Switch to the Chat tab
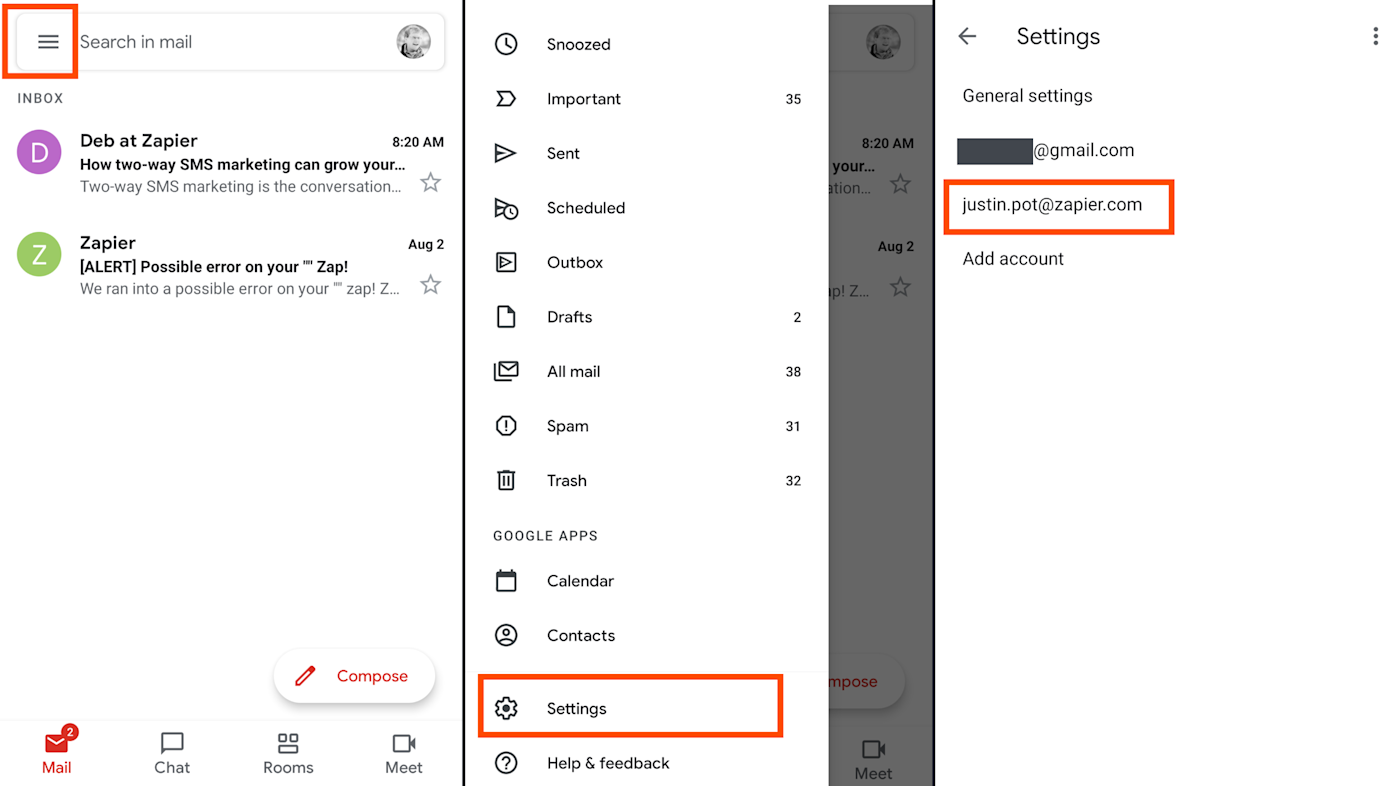This screenshot has width=1400, height=786. pyautogui.click(x=172, y=754)
